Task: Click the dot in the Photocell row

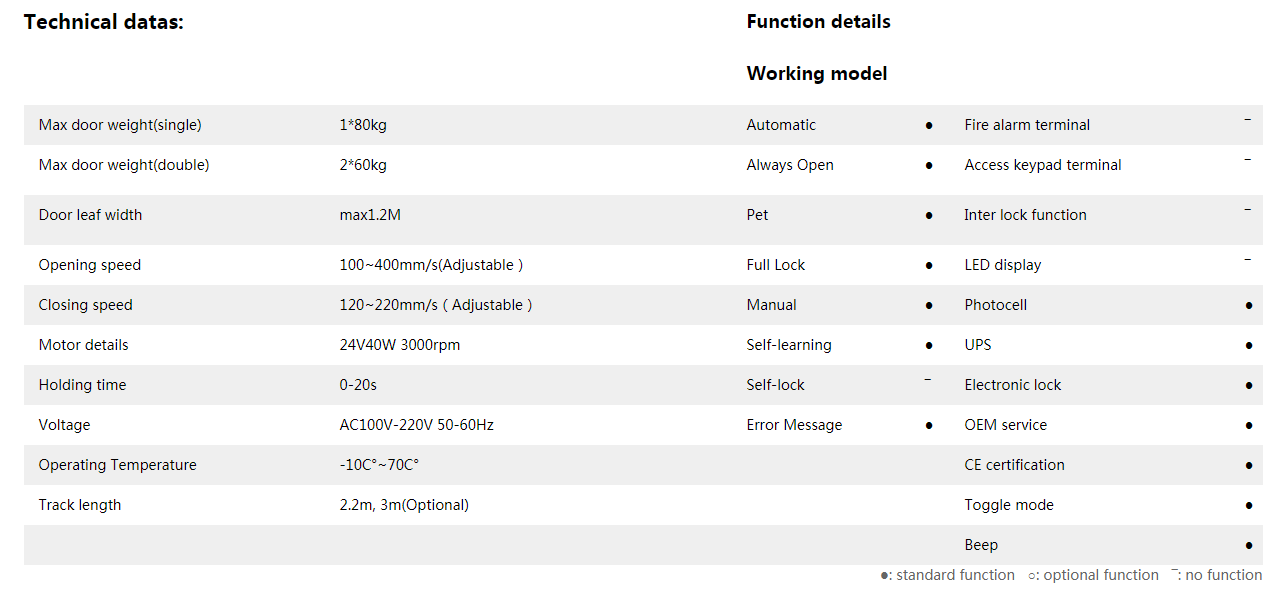Action: [1249, 306]
